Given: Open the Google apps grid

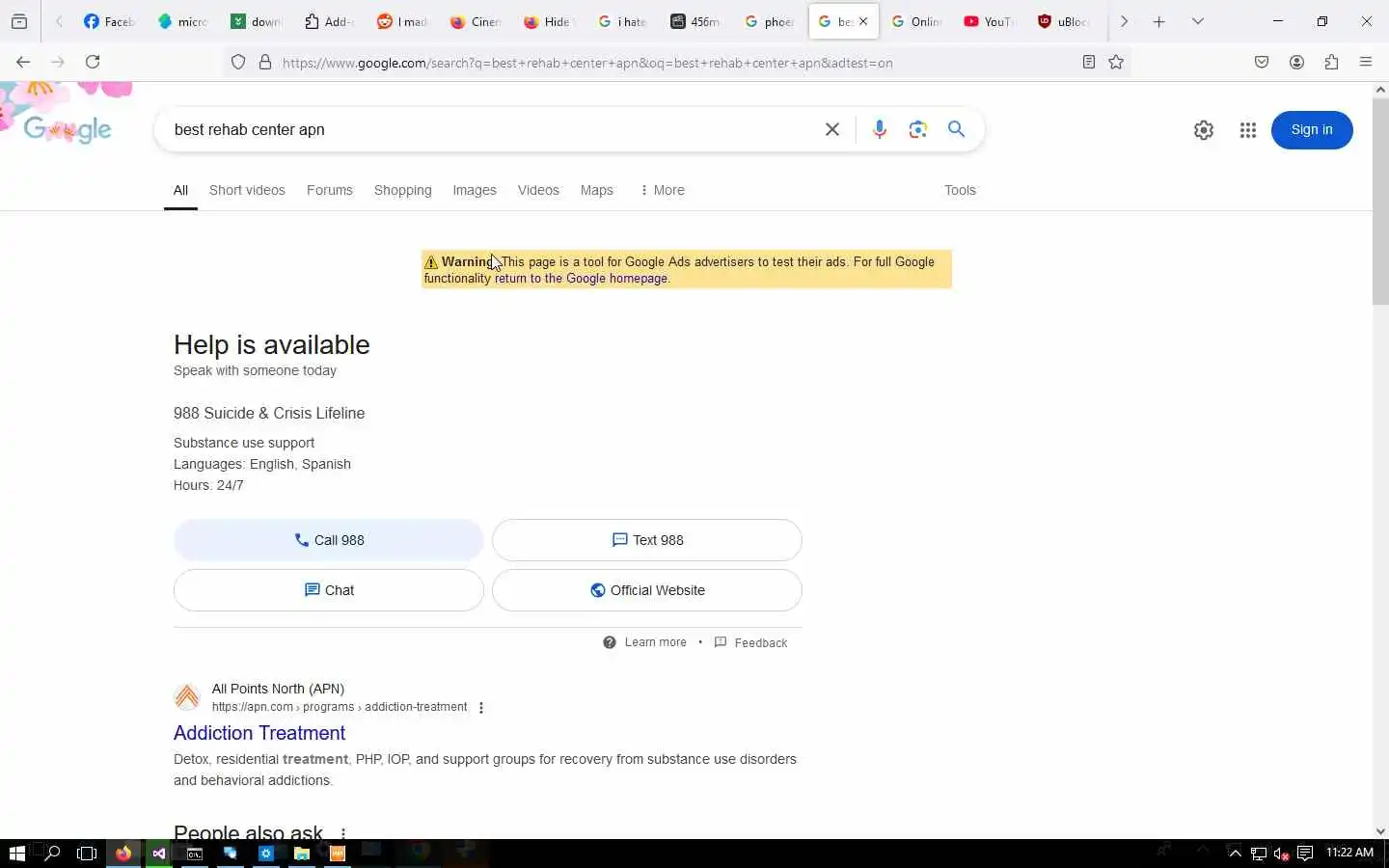Looking at the screenshot, I should [x=1248, y=130].
